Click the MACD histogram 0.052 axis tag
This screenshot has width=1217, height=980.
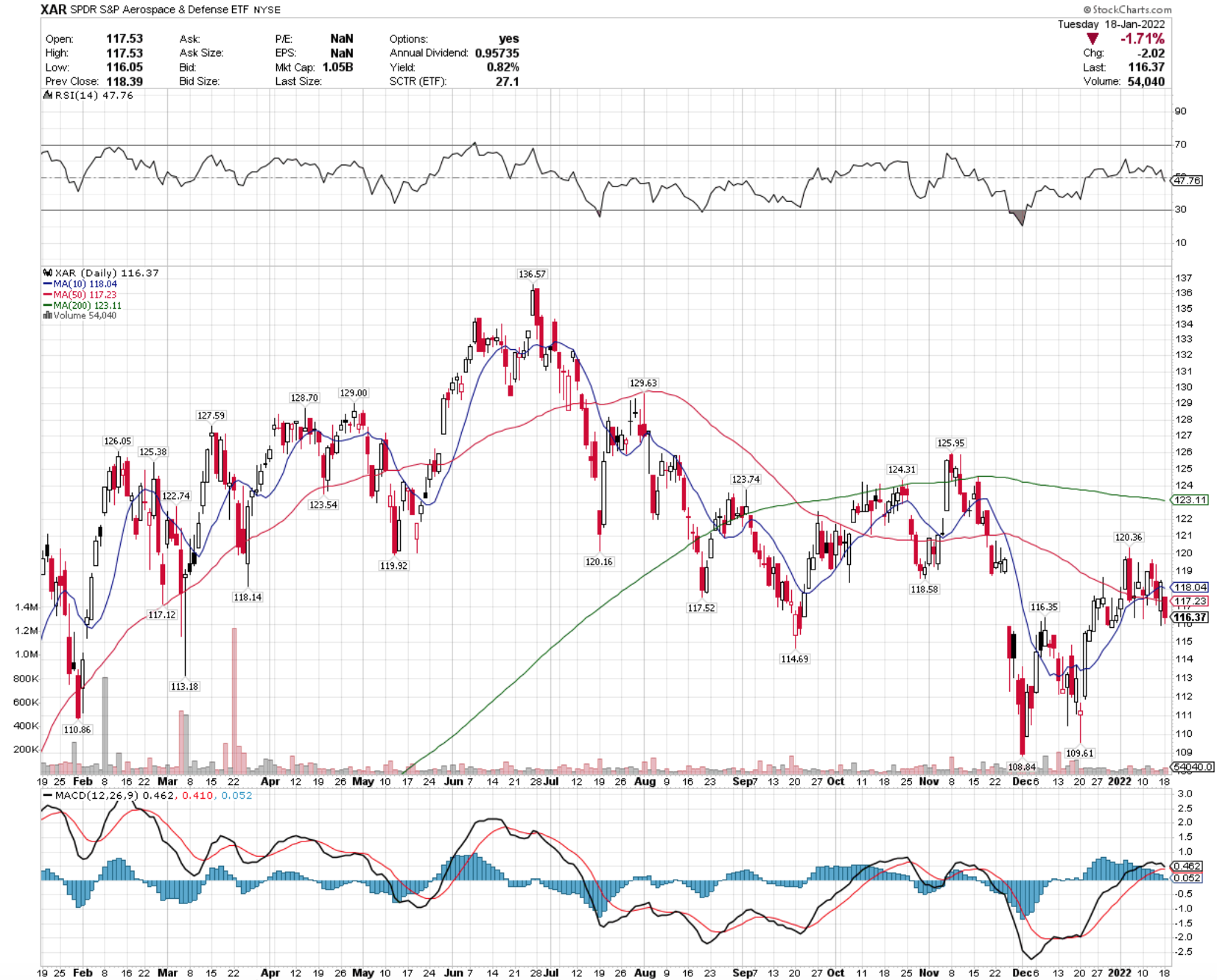(x=1188, y=878)
